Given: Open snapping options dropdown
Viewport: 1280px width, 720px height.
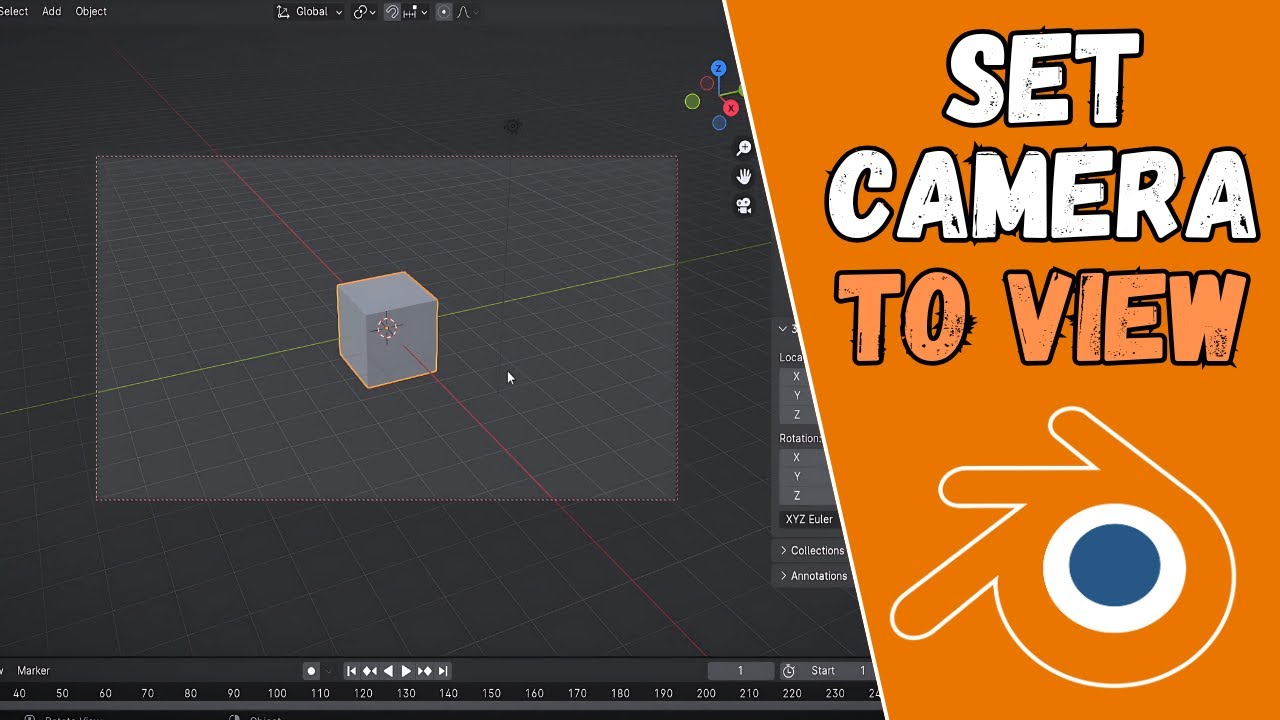Looking at the screenshot, I should click(415, 12).
